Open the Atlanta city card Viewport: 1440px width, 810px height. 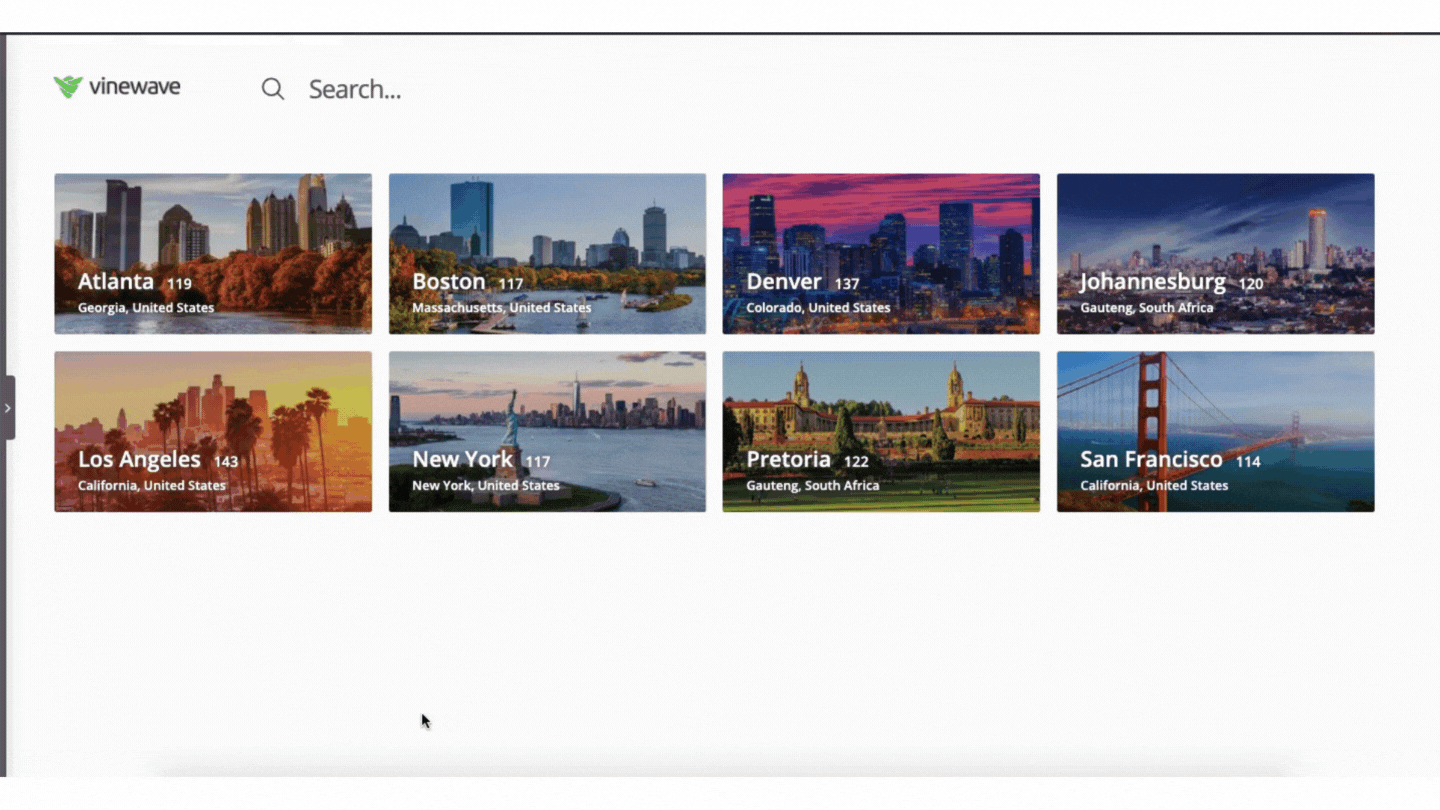[x=213, y=254]
